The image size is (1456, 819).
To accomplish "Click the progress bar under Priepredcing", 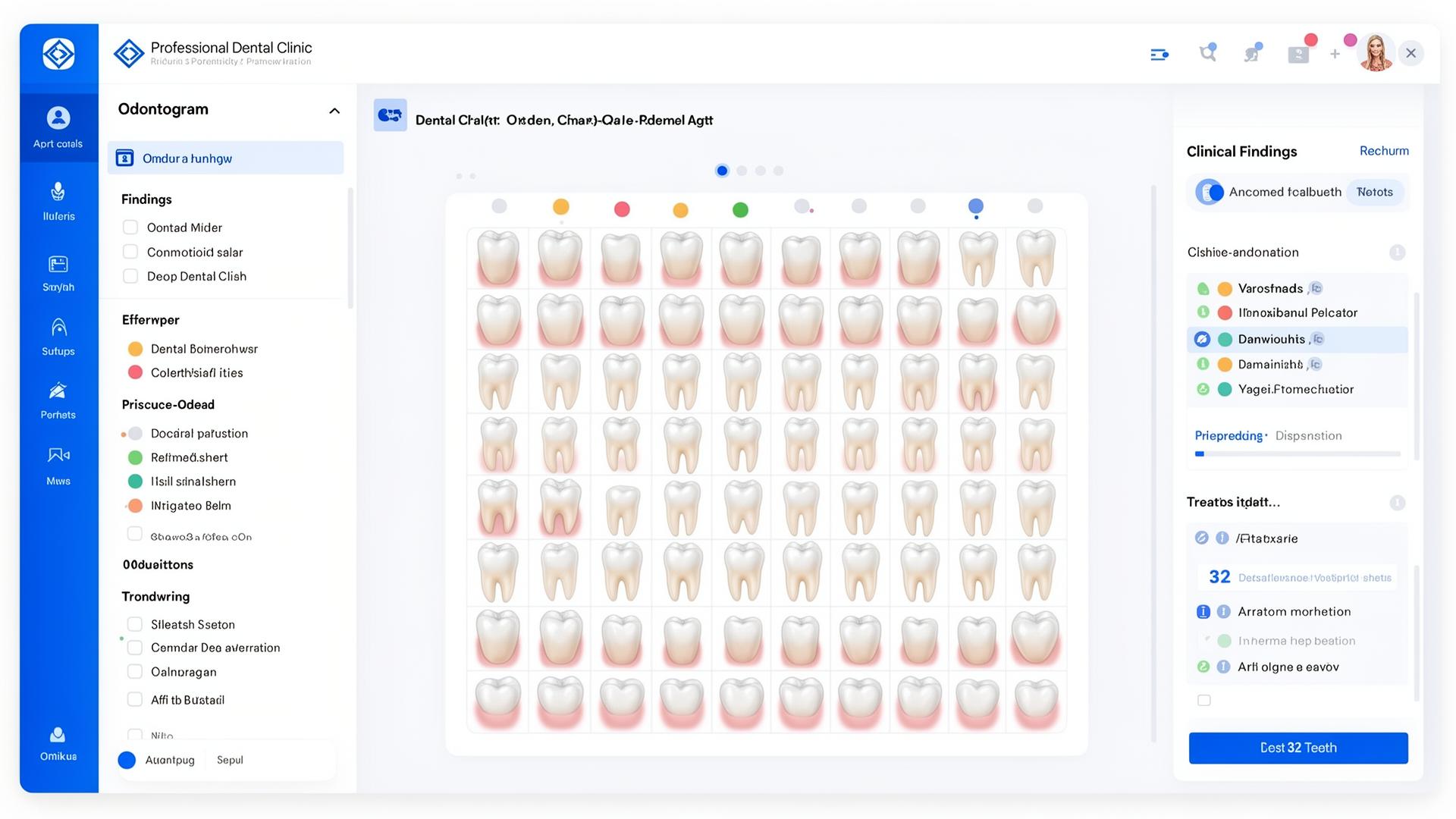I will (1298, 454).
